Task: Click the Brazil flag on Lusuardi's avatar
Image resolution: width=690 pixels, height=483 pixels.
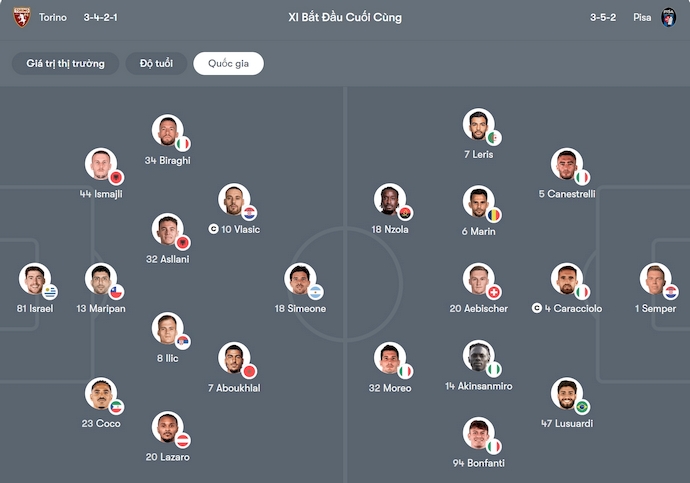Action: [581, 407]
